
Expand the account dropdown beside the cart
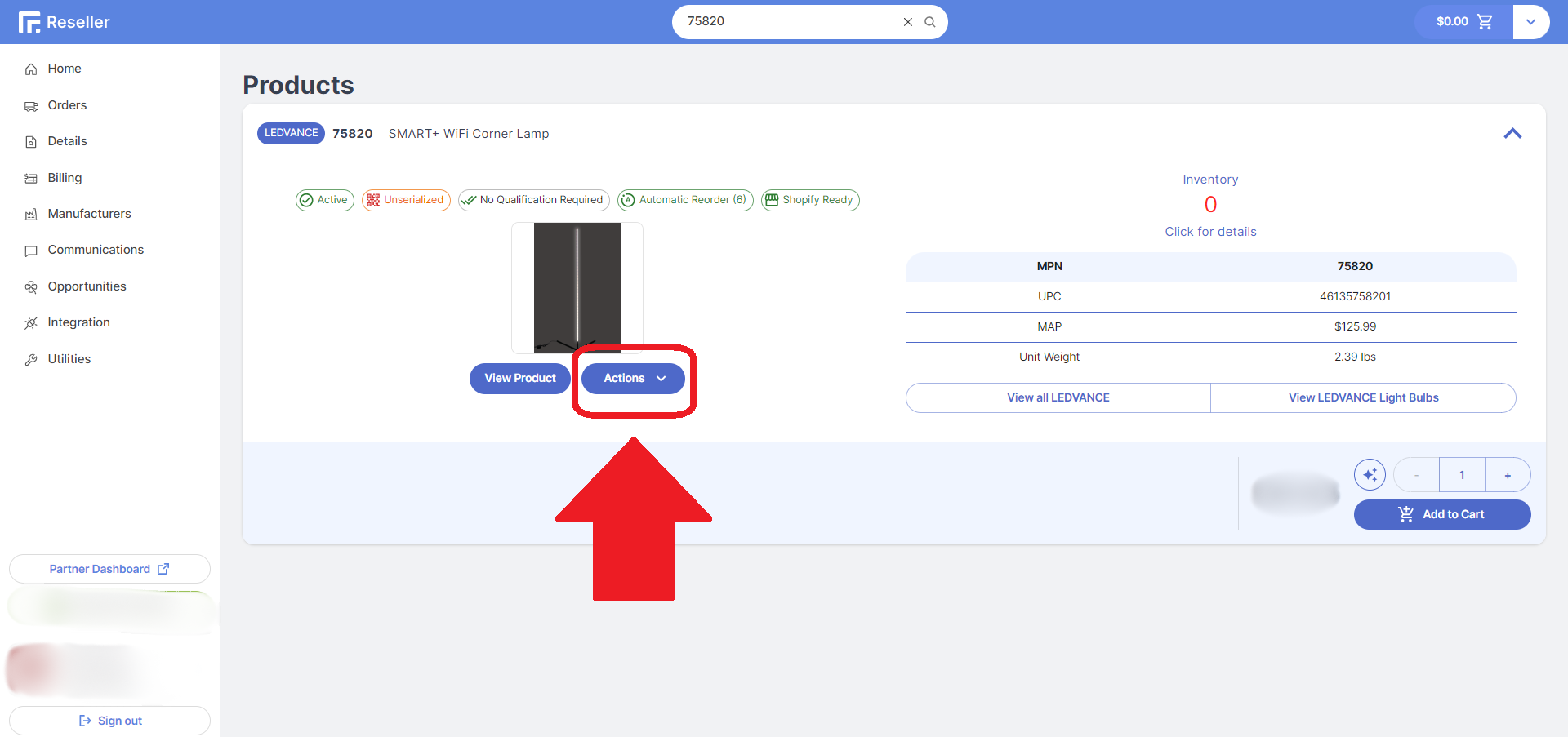click(x=1531, y=22)
